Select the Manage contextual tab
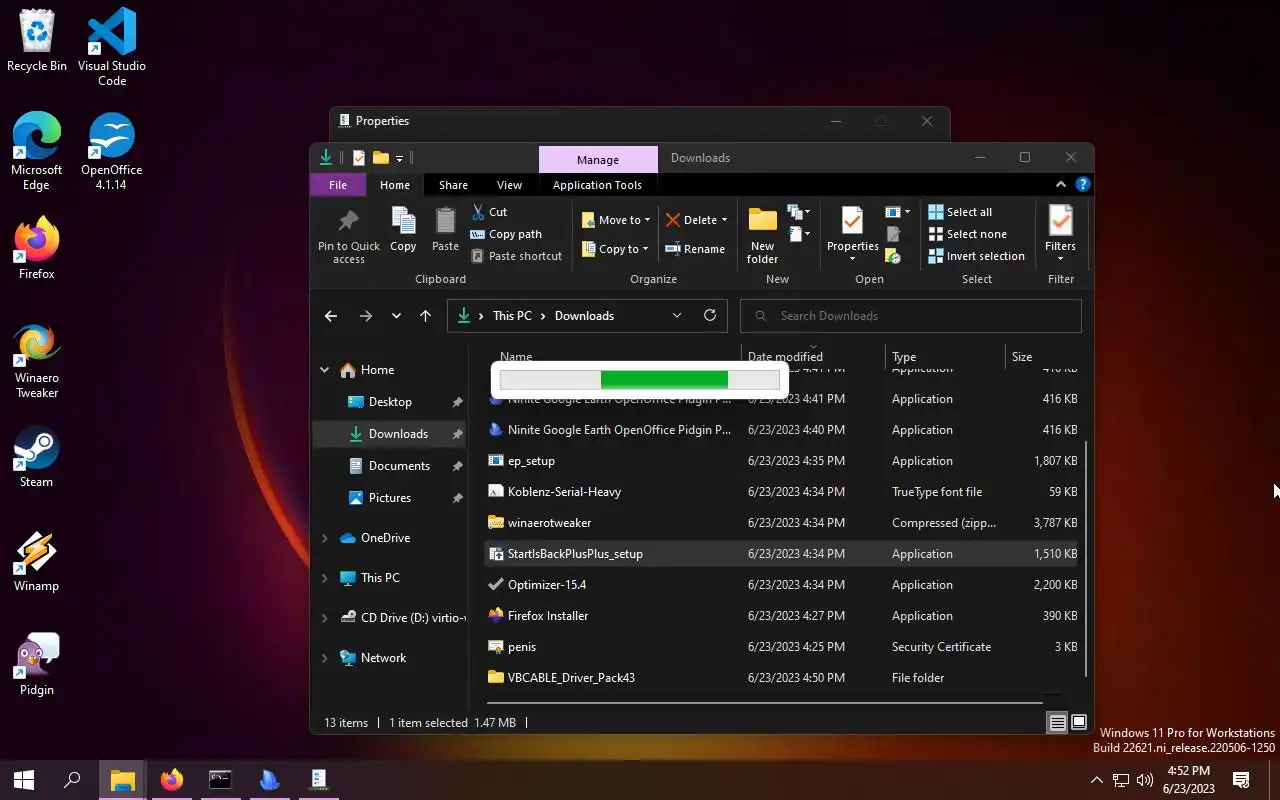 pos(598,159)
